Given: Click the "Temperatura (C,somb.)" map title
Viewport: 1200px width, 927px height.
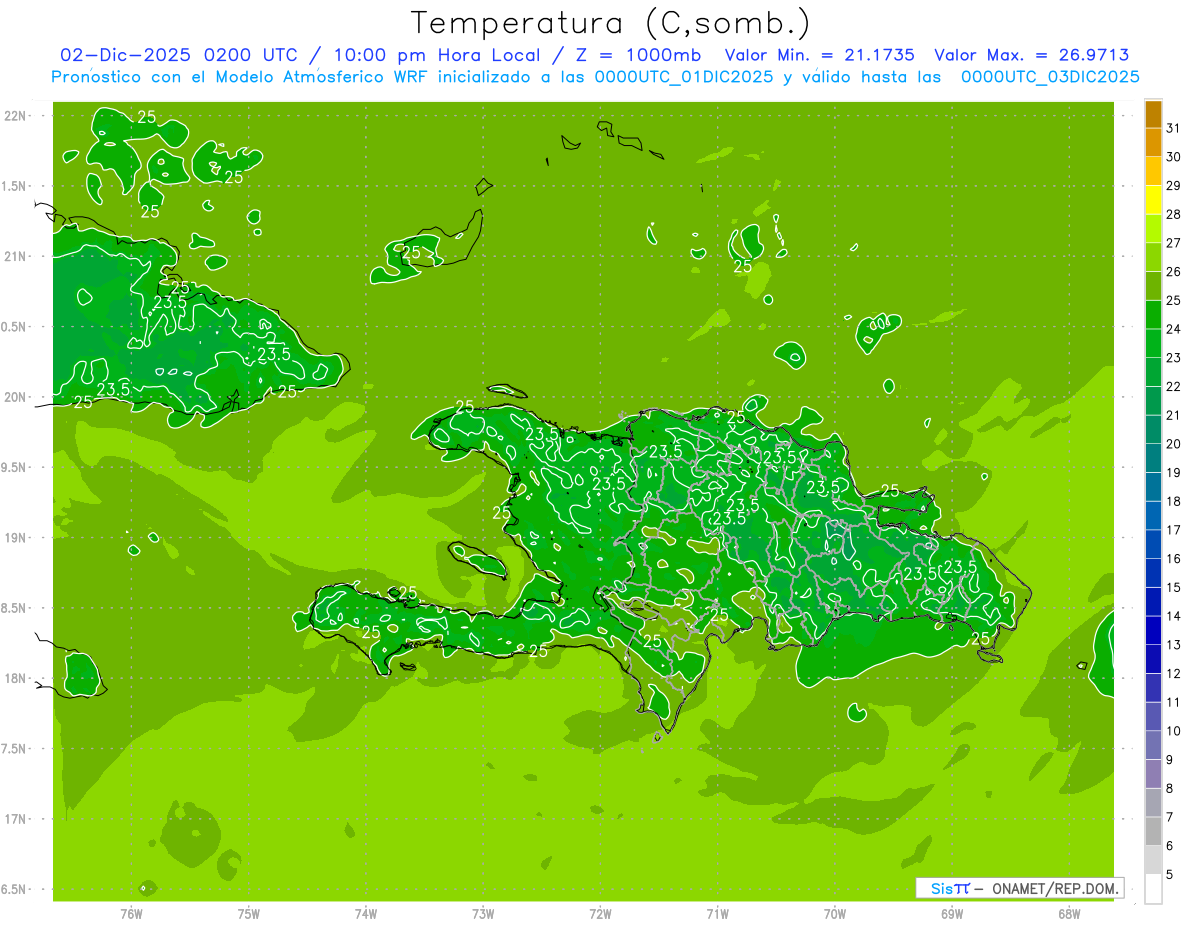Looking at the screenshot, I should 610,22.
